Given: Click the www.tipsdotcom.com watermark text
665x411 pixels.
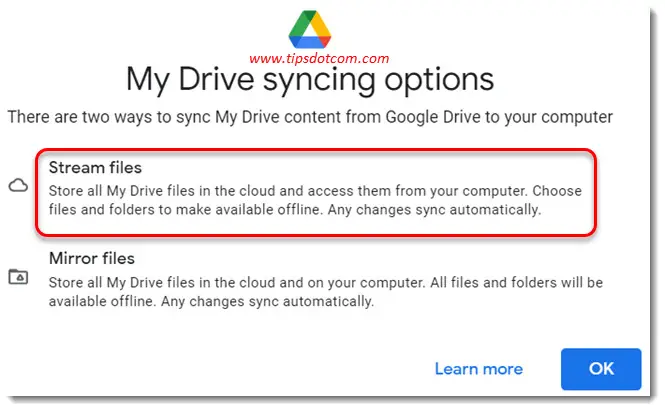Looking at the screenshot, I should pos(319,58).
